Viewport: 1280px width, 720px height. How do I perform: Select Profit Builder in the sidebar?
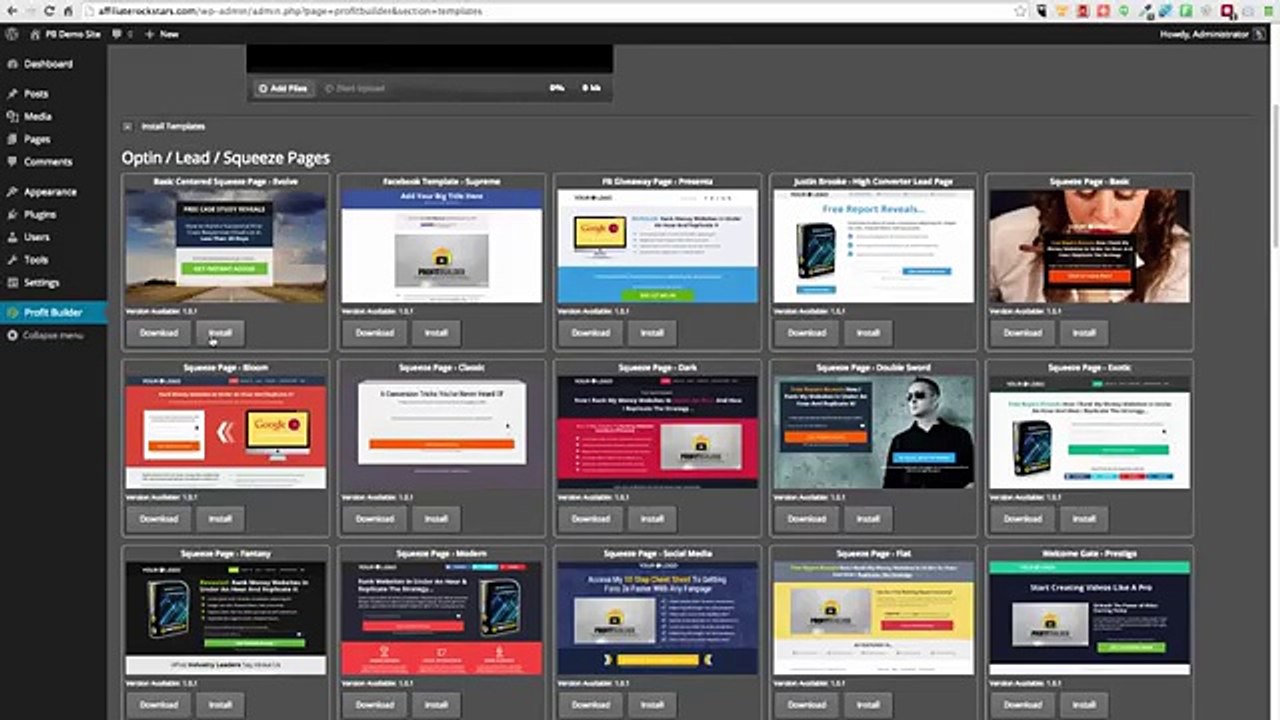pyautogui.click(x=53, y=312)
